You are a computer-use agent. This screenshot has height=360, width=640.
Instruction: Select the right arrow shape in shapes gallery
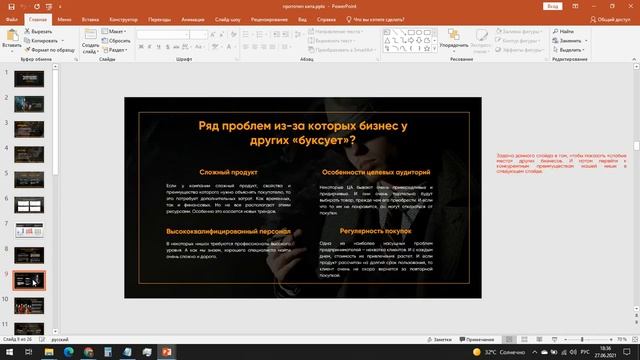click(411, 40)
